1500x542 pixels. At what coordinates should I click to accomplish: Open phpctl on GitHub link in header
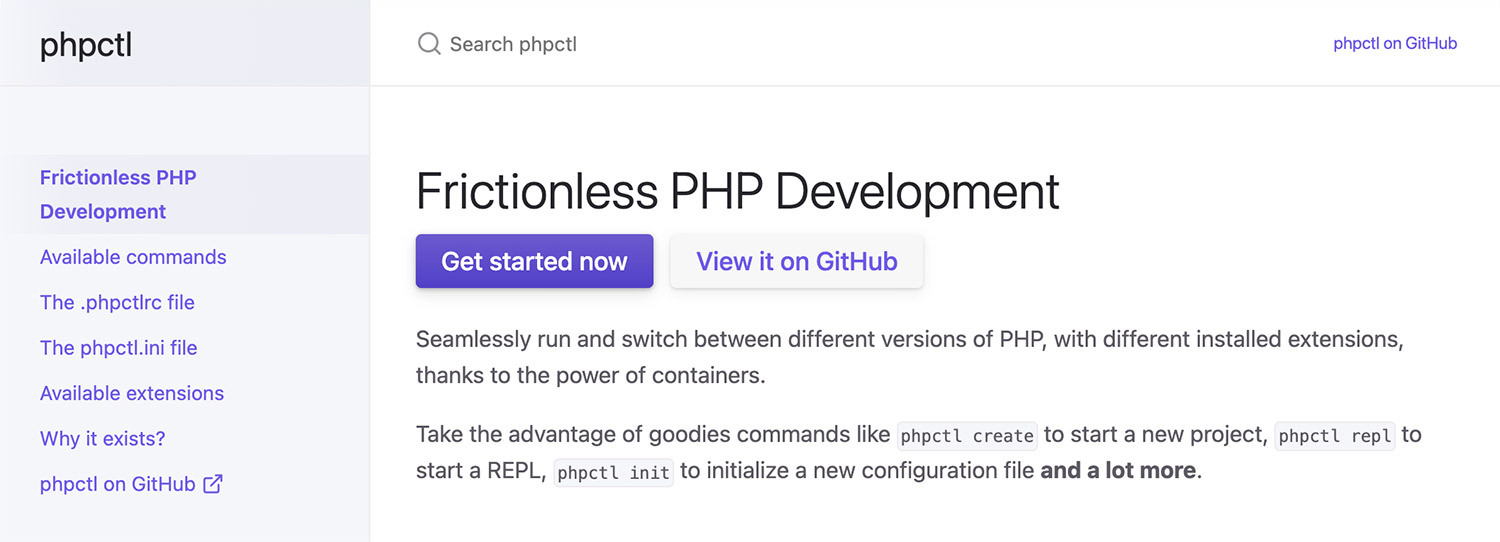pos(1394,44)
